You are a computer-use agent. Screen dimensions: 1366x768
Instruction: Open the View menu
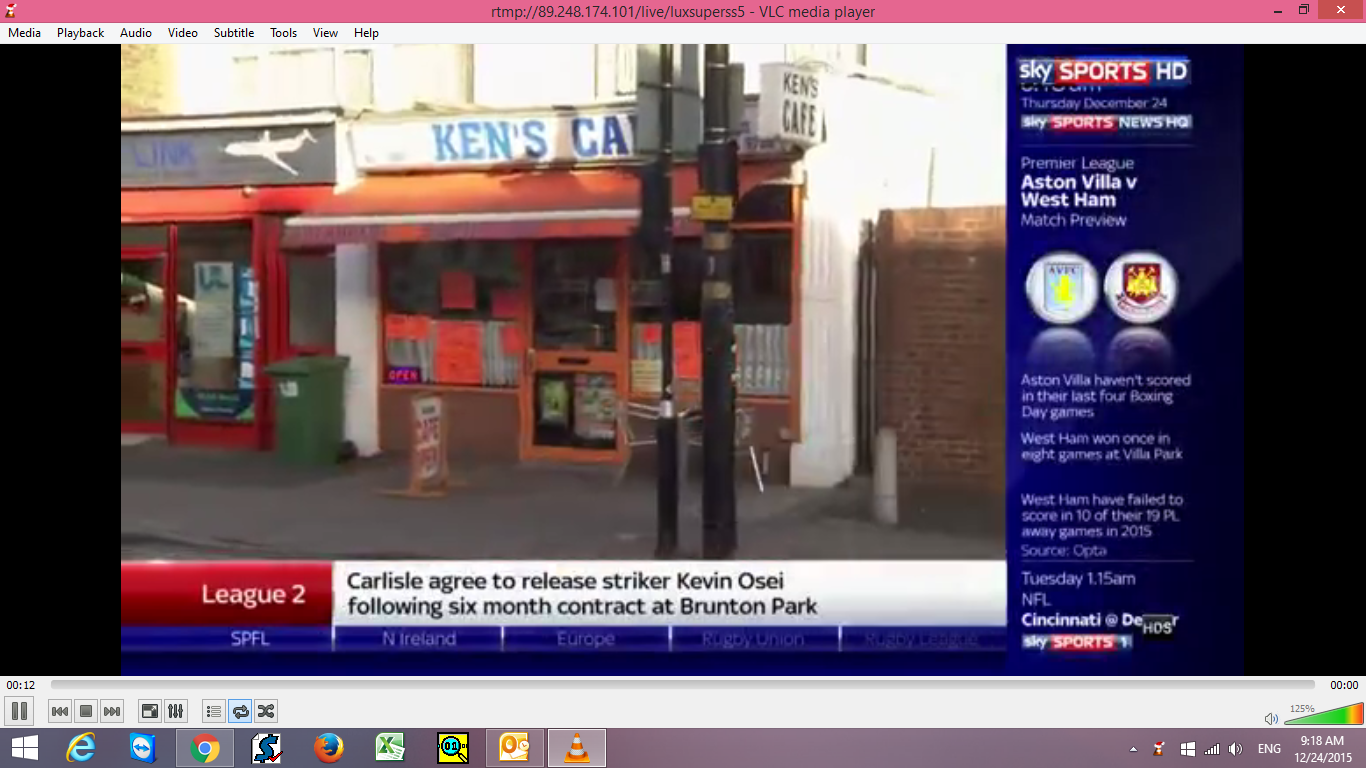tap(326, 33)
